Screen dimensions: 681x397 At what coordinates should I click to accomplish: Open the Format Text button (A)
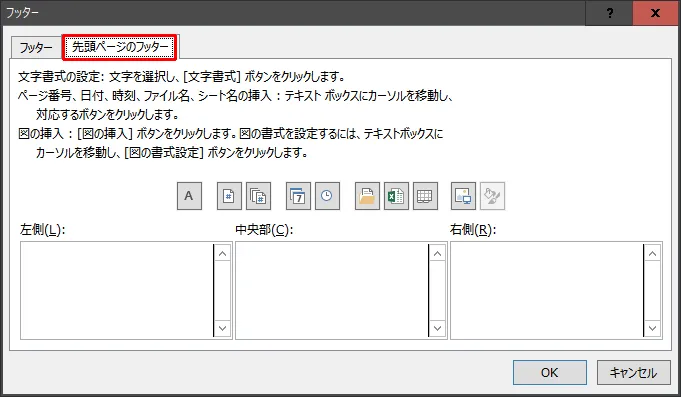point(189,196)
